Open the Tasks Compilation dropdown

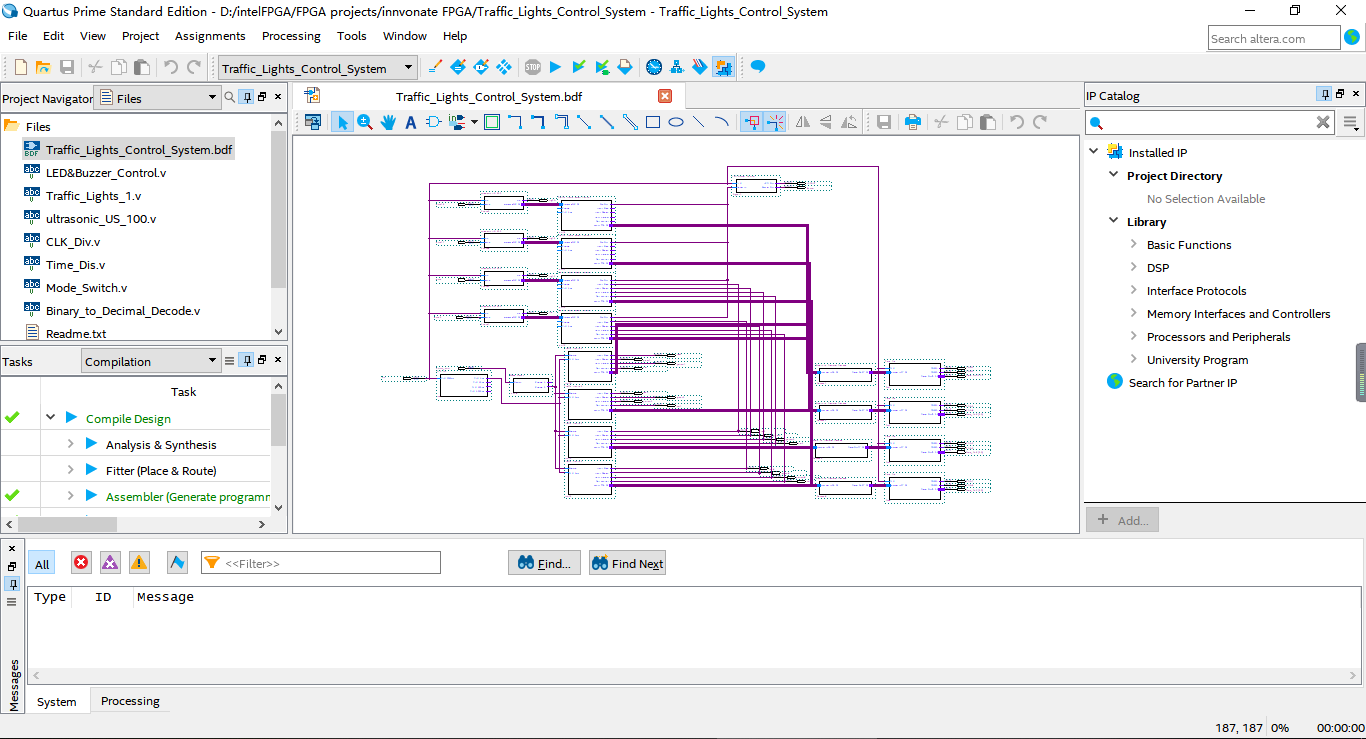click(151, 361)
